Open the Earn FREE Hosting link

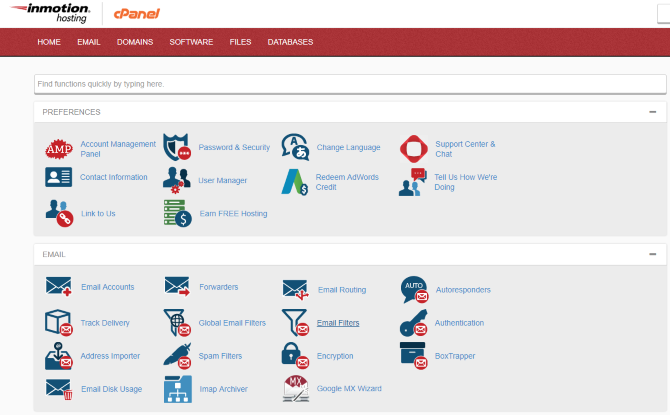tap(233, 213)
